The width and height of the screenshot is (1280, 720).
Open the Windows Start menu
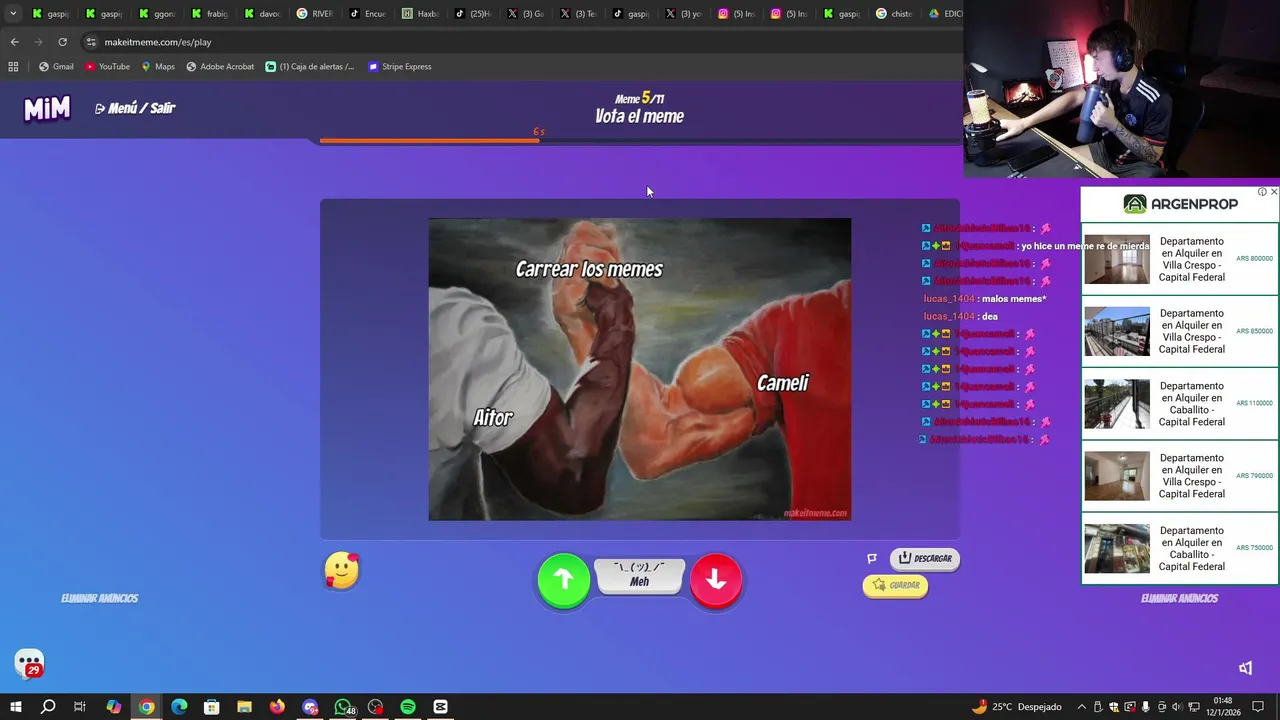(x=15, y=707)
